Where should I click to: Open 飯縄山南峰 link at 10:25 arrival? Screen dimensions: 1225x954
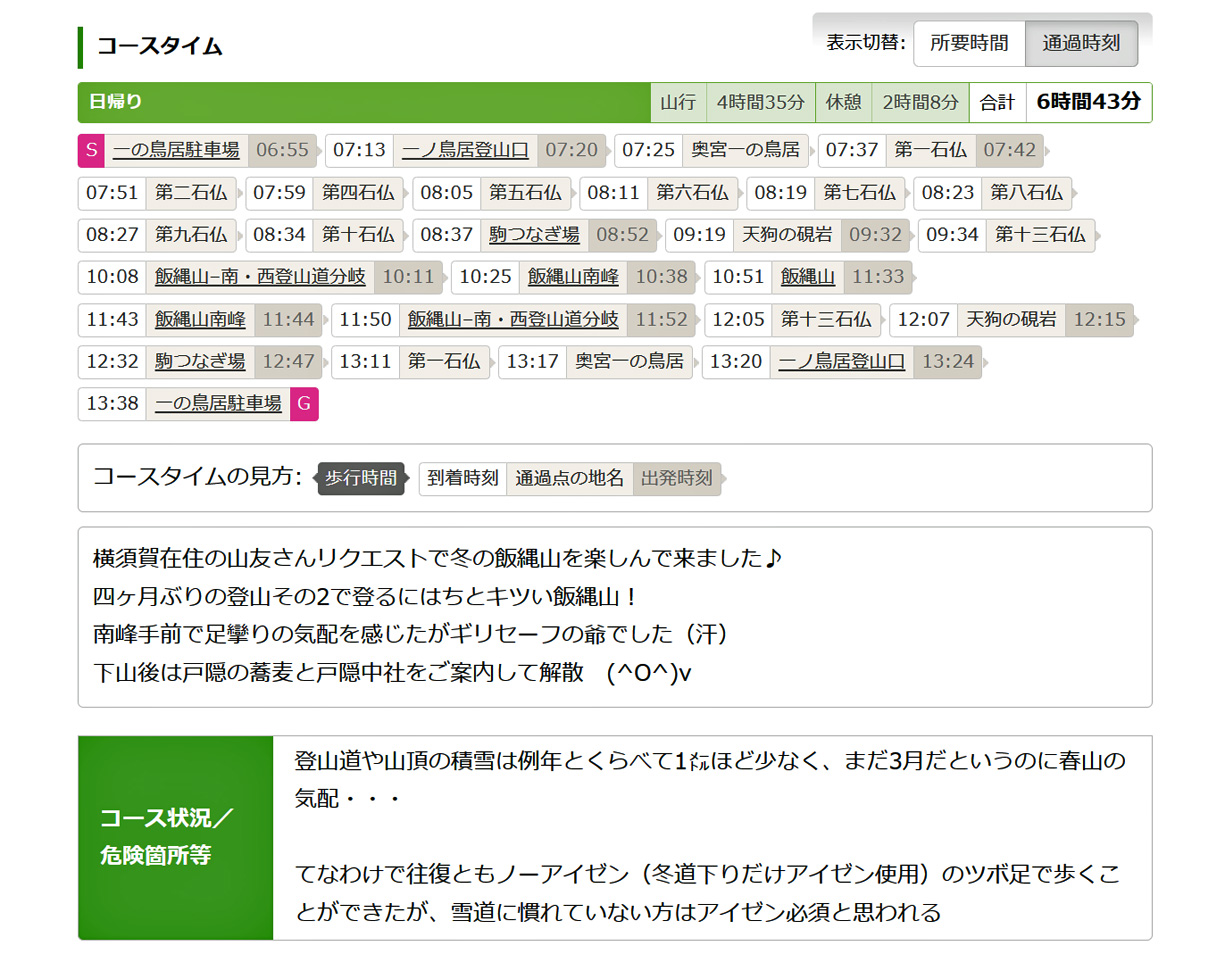tap(573, 277)
